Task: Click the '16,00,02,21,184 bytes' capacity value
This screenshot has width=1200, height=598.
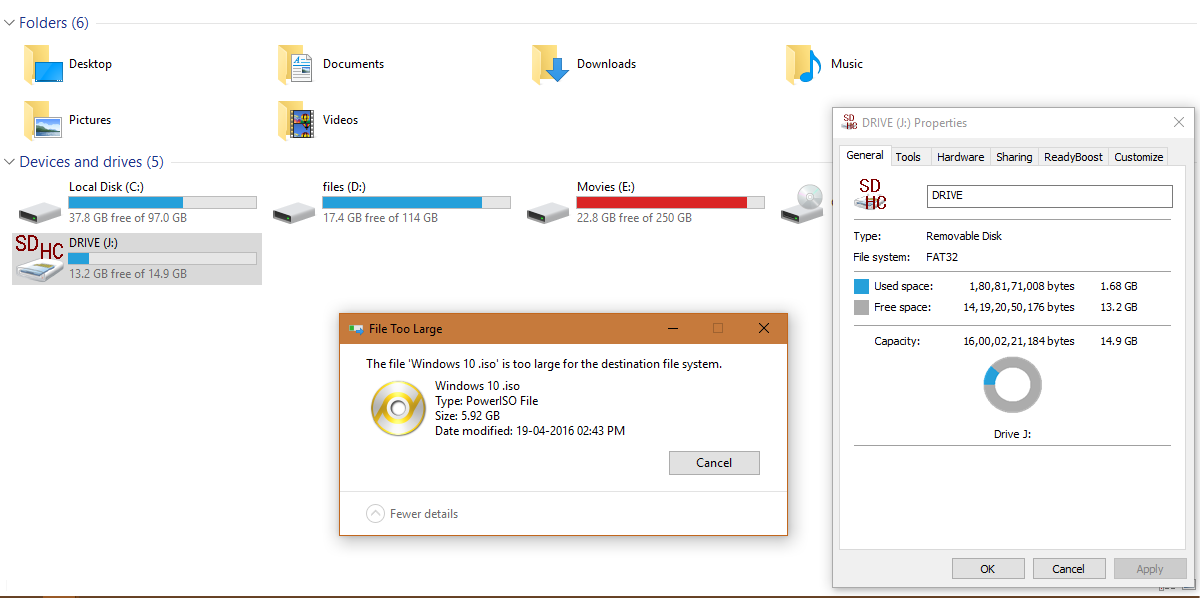Action: click(x=1019, y=341)
